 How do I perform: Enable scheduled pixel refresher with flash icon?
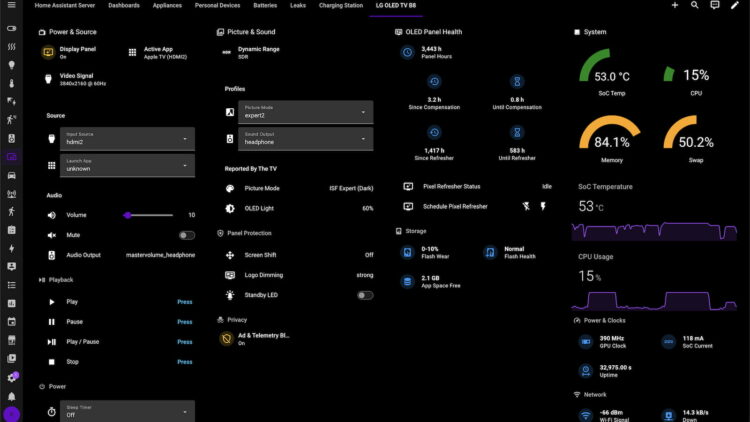[543, 206]
